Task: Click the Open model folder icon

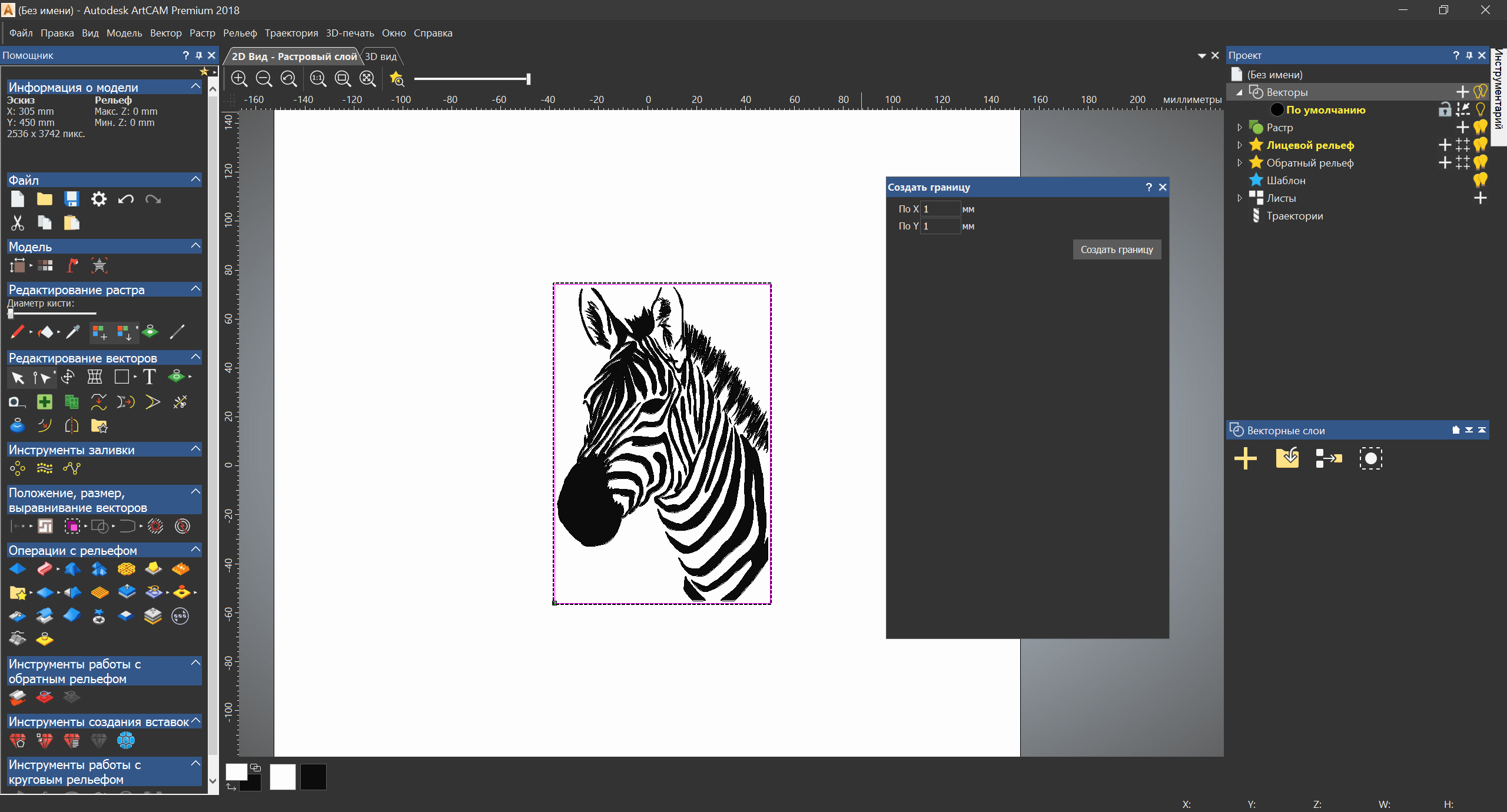Action: pos(45,199)
